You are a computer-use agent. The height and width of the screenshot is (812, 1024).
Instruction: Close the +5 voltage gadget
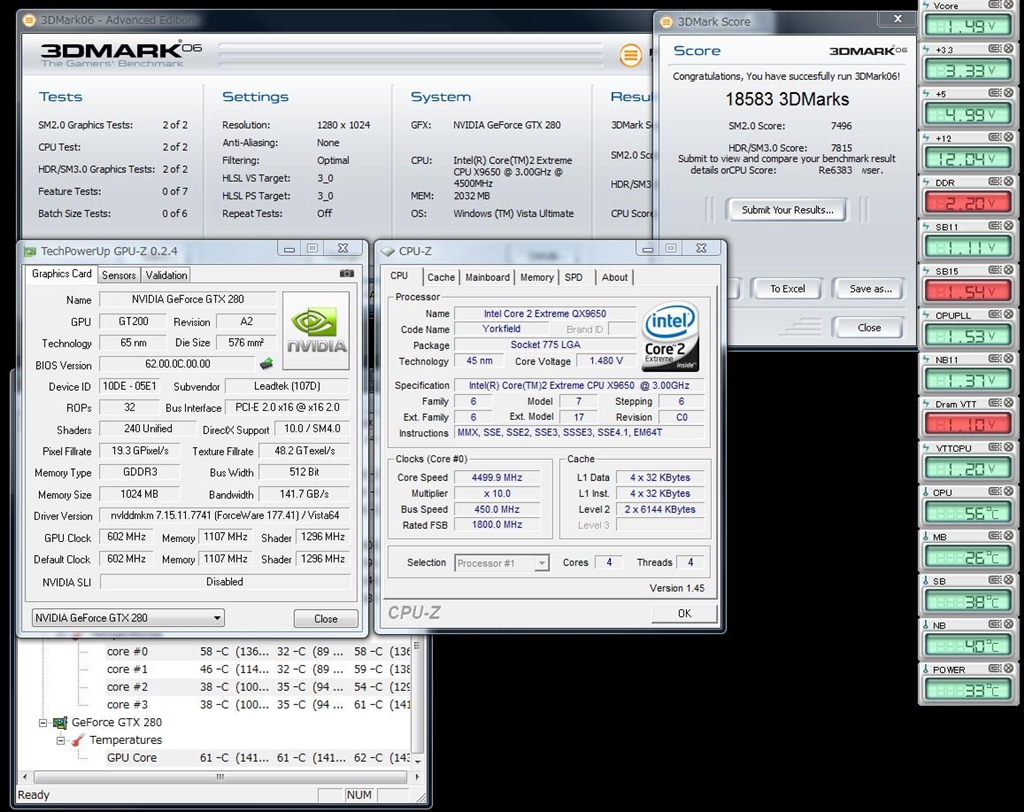(1009, 93)
